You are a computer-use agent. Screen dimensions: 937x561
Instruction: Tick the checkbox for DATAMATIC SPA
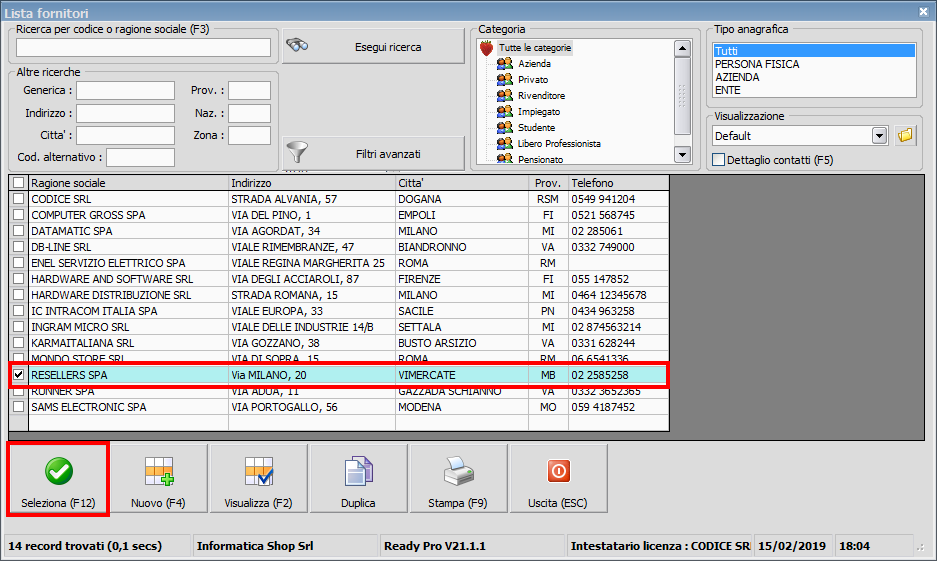(19, 231)
